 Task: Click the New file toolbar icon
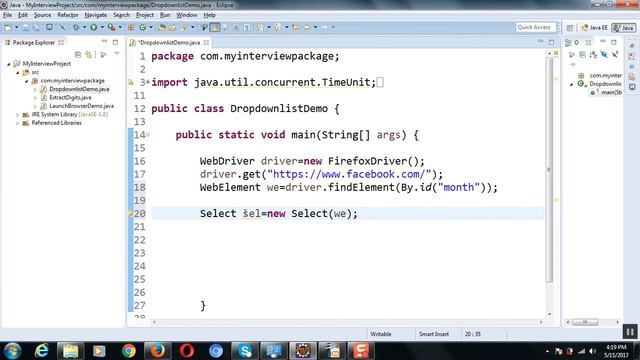8,27
